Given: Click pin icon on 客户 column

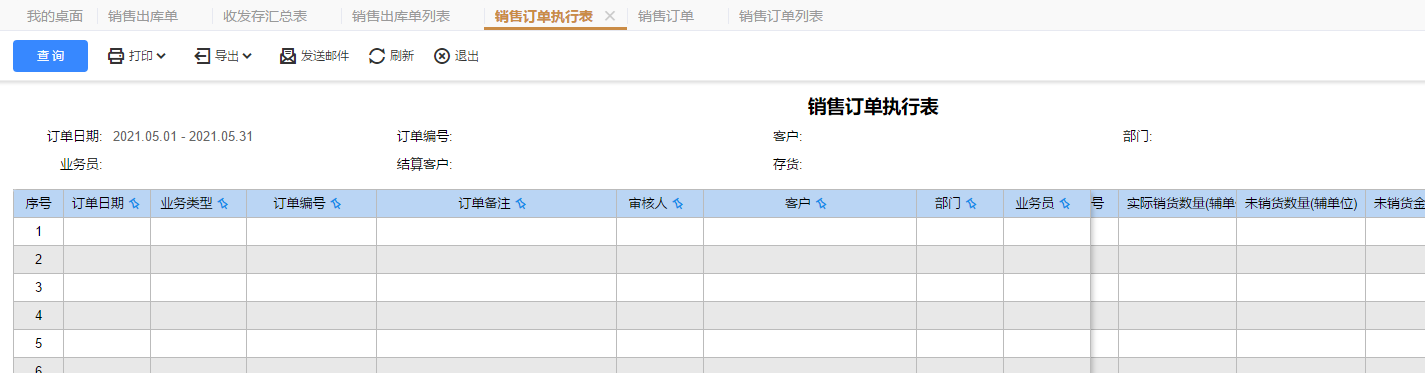Looking at the screenshot, I should click(x=821, y=203).
